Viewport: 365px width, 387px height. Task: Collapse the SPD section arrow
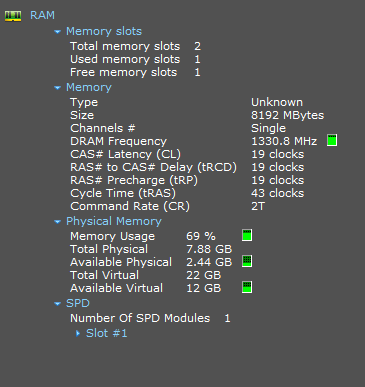coord(58,304)
